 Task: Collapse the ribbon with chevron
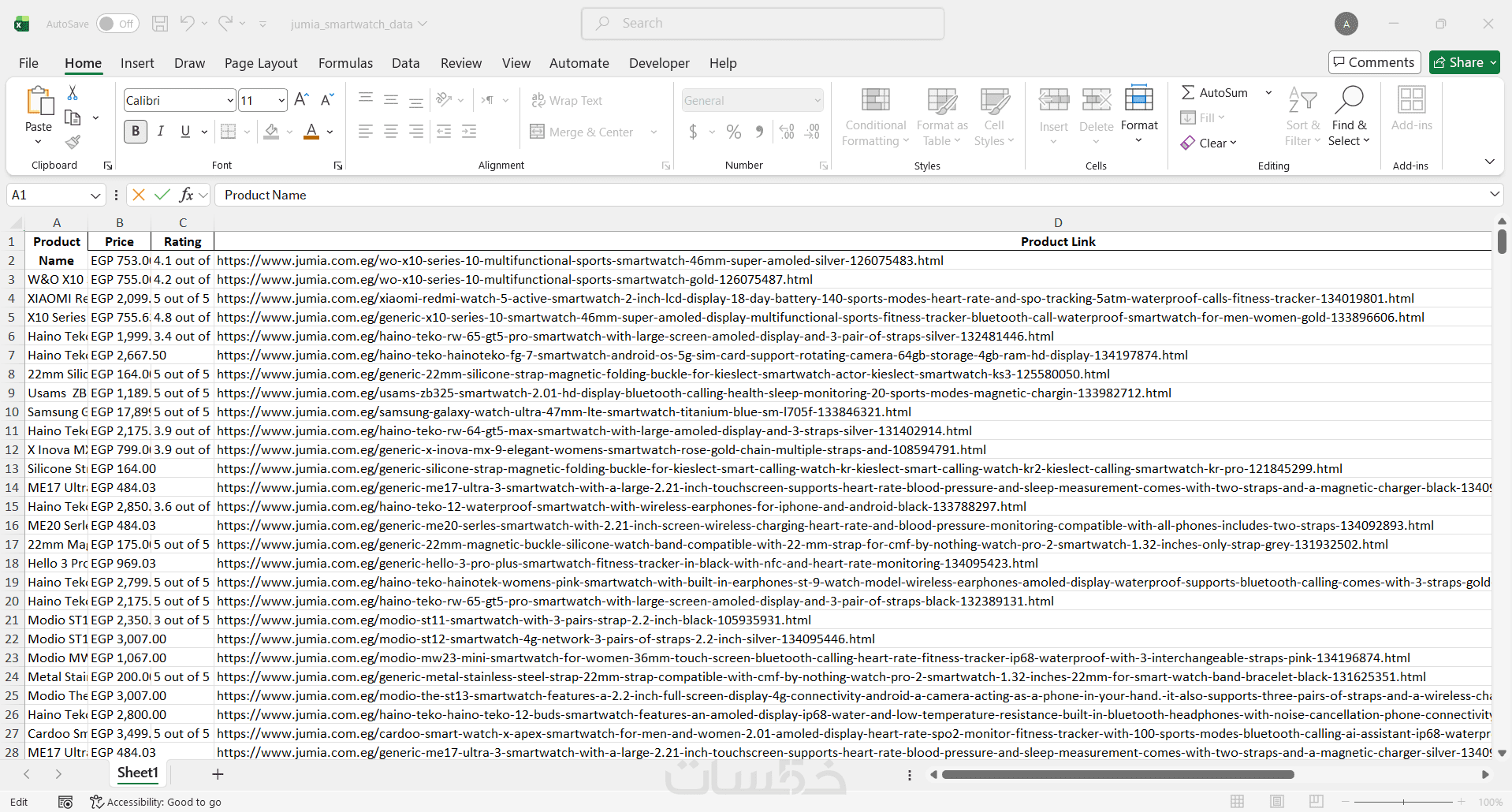1490,162
